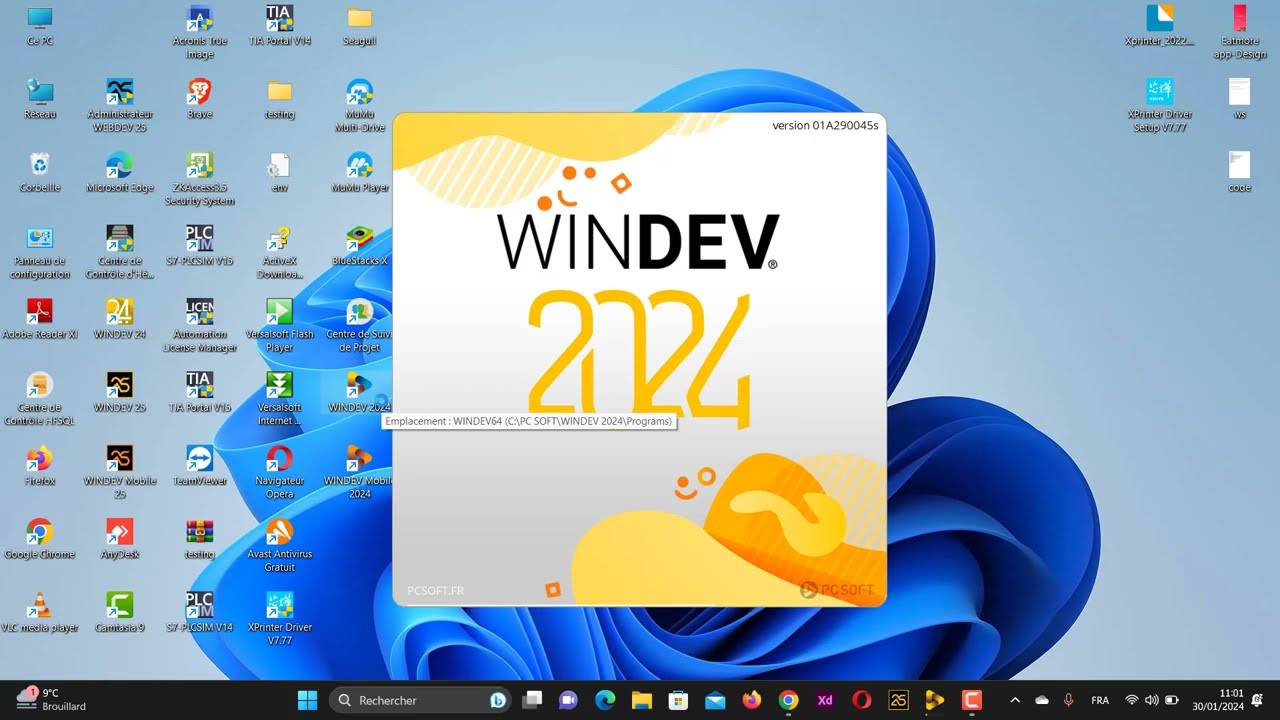
Task: Select the Microsoft Edge desktop icon
Action: [x=120, y=172]
